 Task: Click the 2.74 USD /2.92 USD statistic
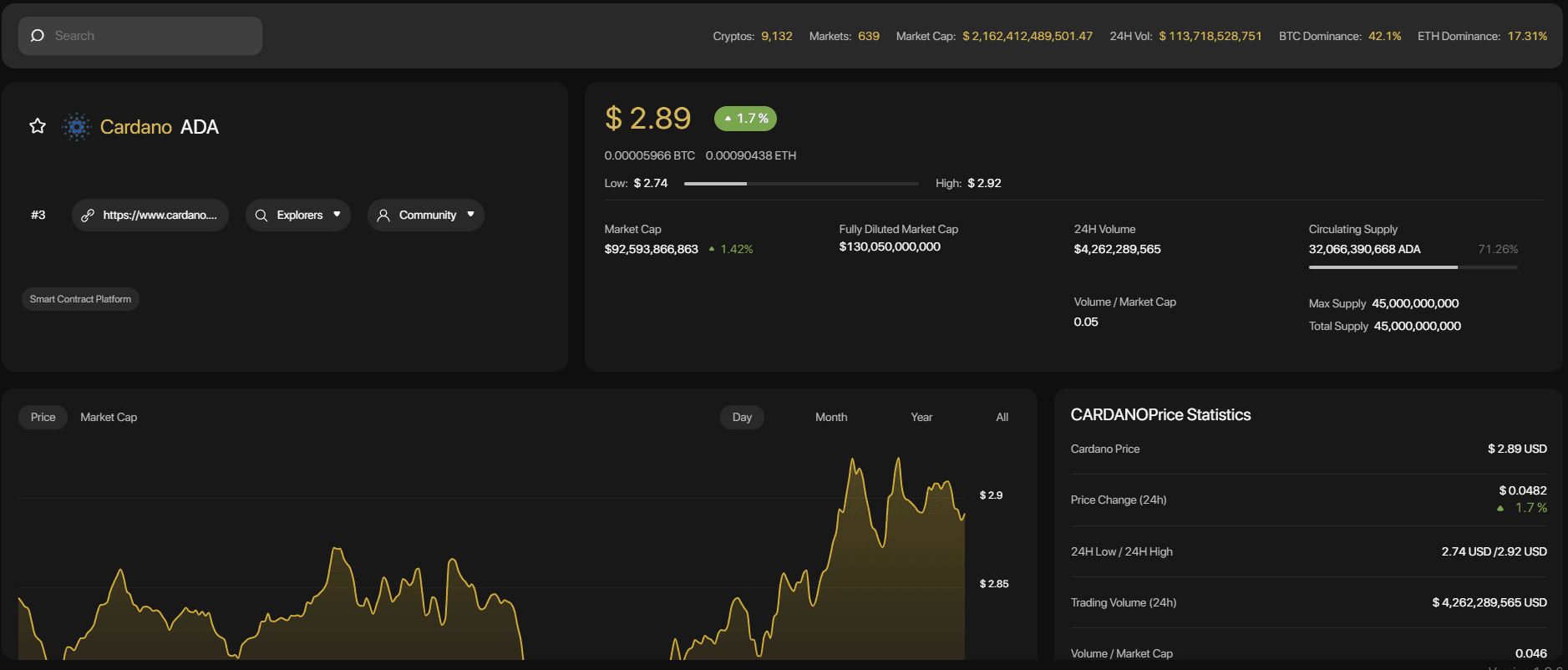click(1494, 551)
